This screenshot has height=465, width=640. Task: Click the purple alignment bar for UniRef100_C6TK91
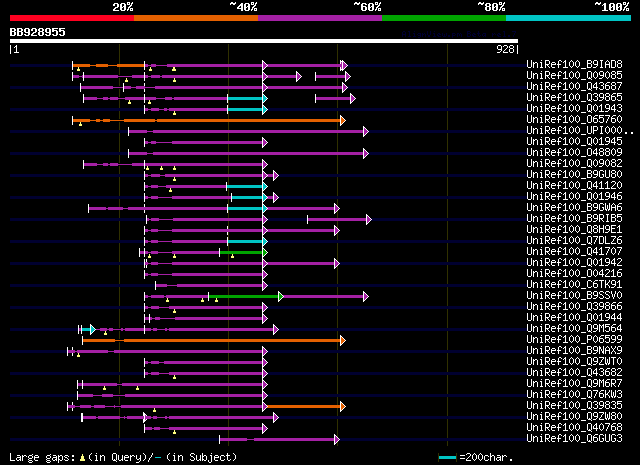[211, 285]
